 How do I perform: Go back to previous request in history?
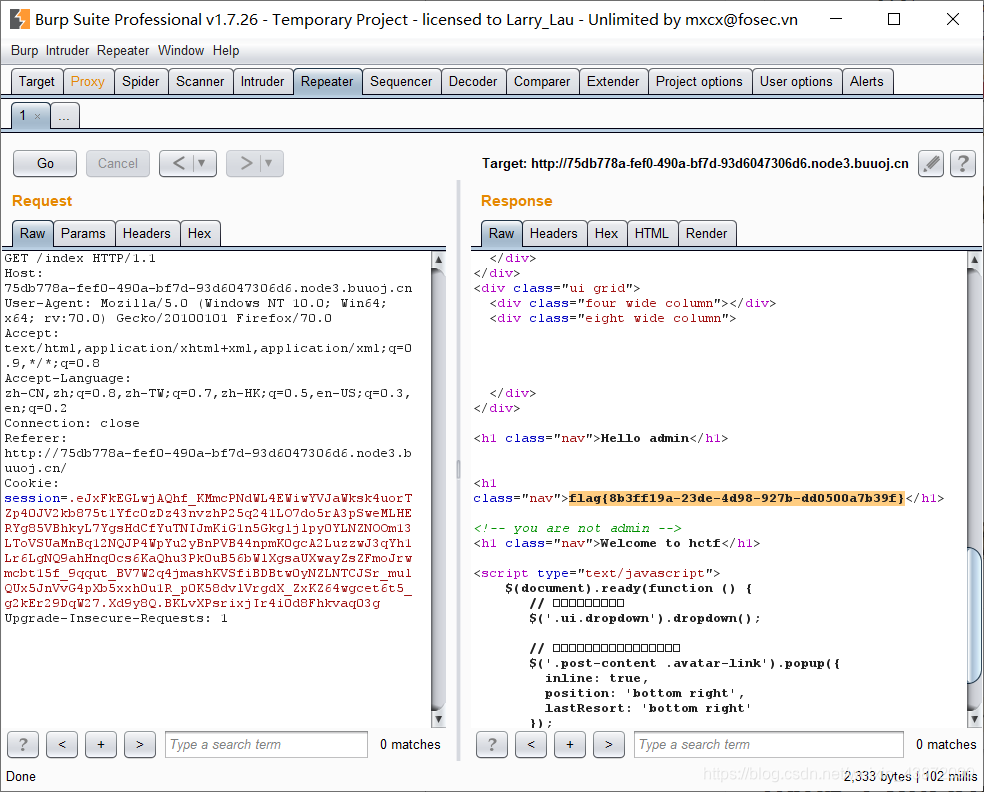[178, 164]
